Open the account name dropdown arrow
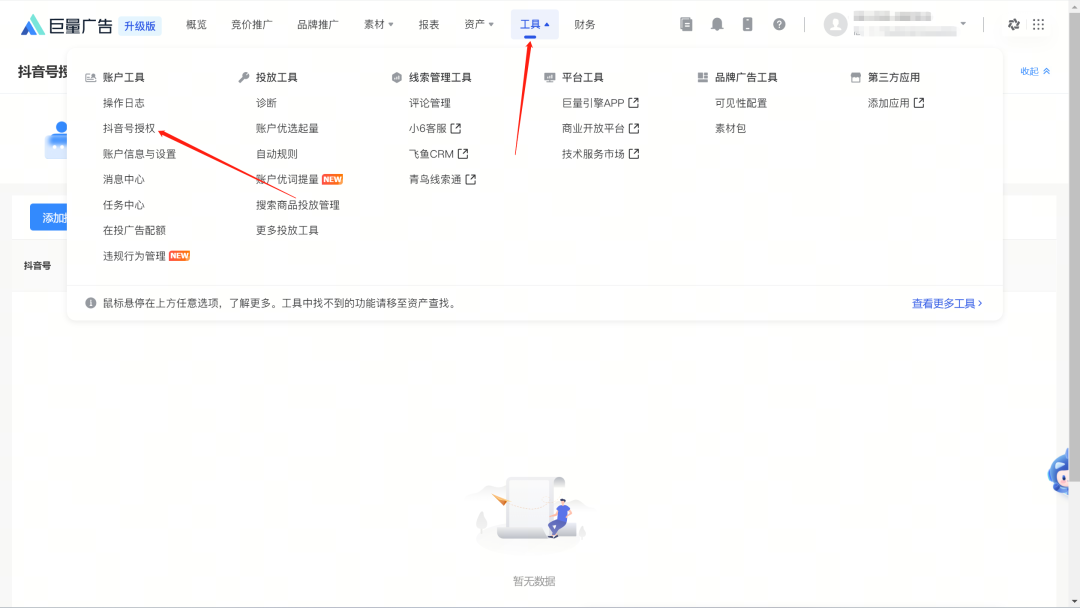The image size is (1080, 608). (x=963, y=24)
